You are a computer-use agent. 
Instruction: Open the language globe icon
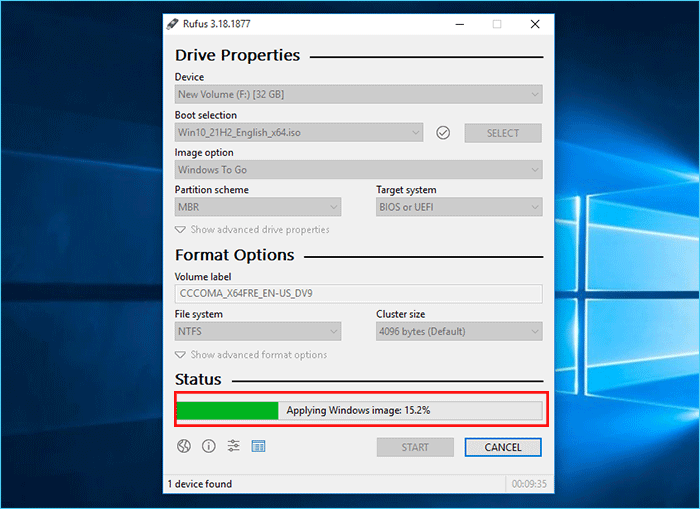(x=184, y=446)
